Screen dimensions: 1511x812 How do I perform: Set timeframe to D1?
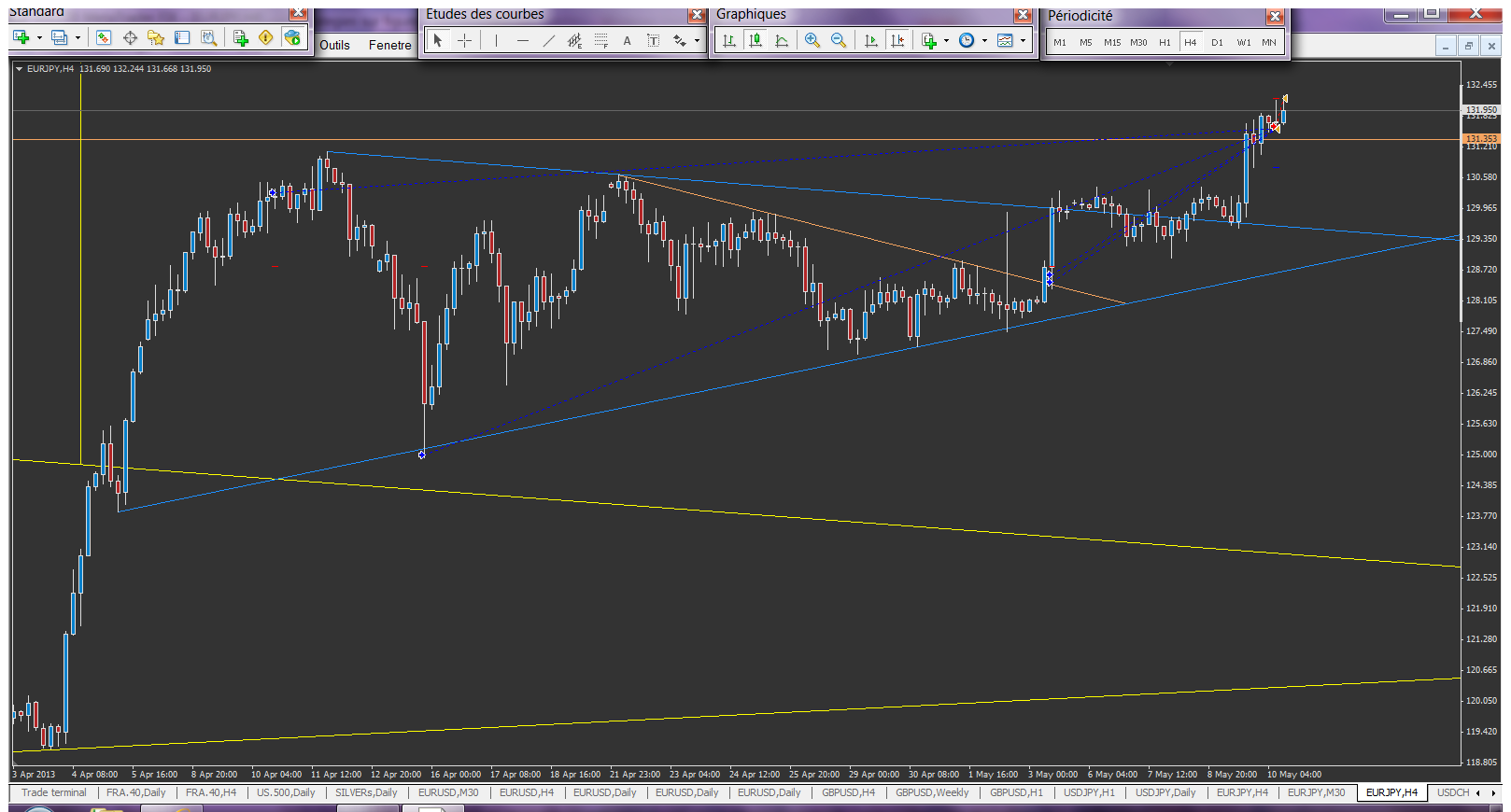pos(1217,42)
